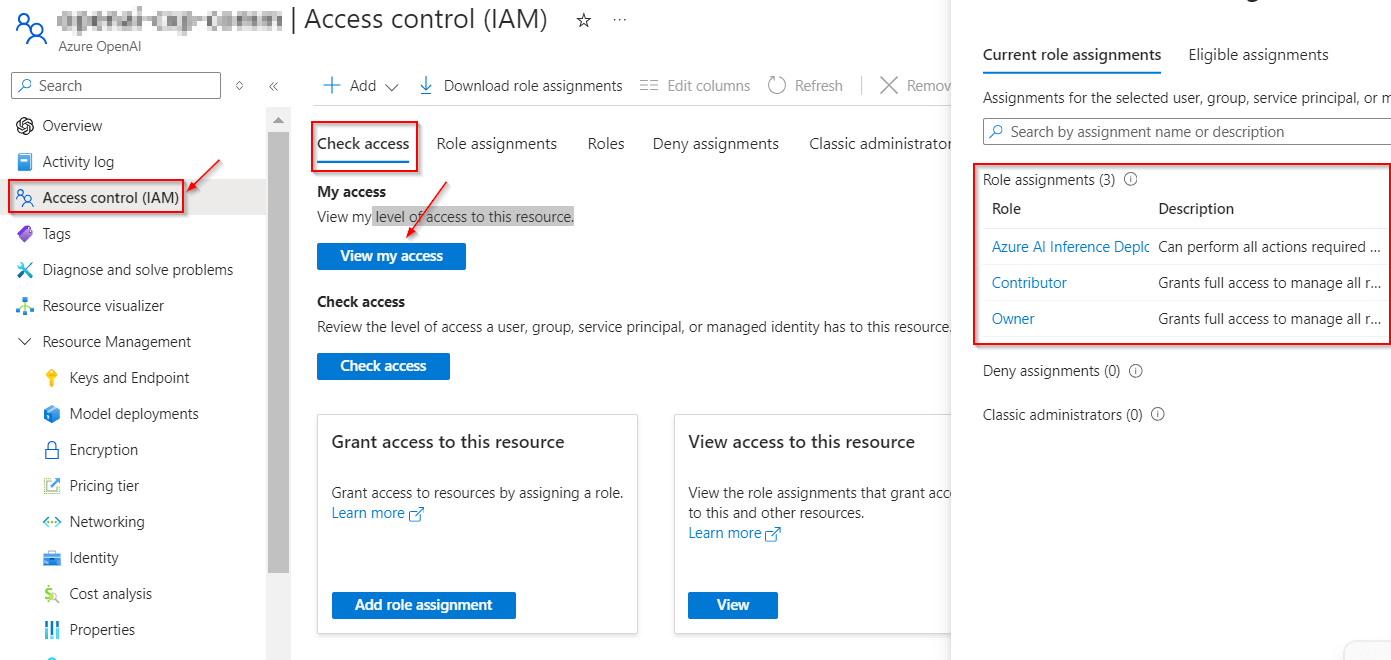The image size is (1391, 660).
Task: Open the Diagnose and solve problems icon
Action: pyautogui.click(x=25, y=270)
